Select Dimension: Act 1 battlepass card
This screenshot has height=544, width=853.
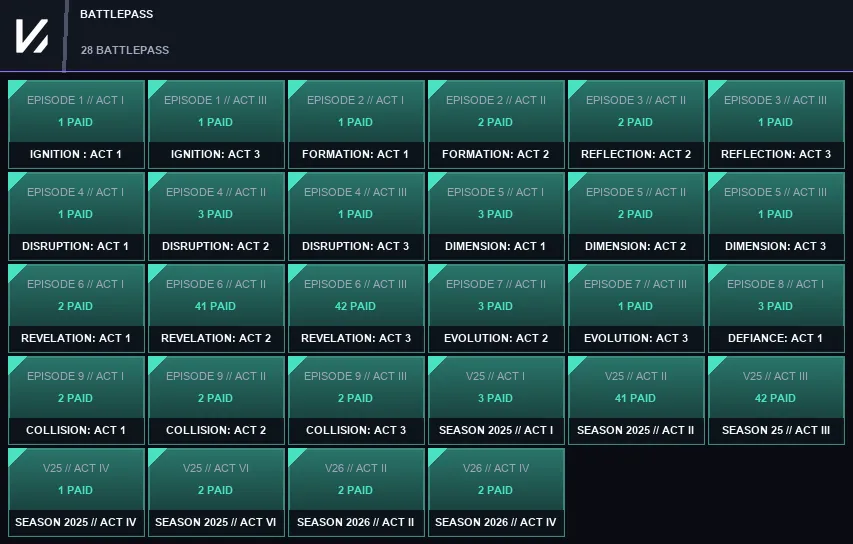click(x=496, y=217)
